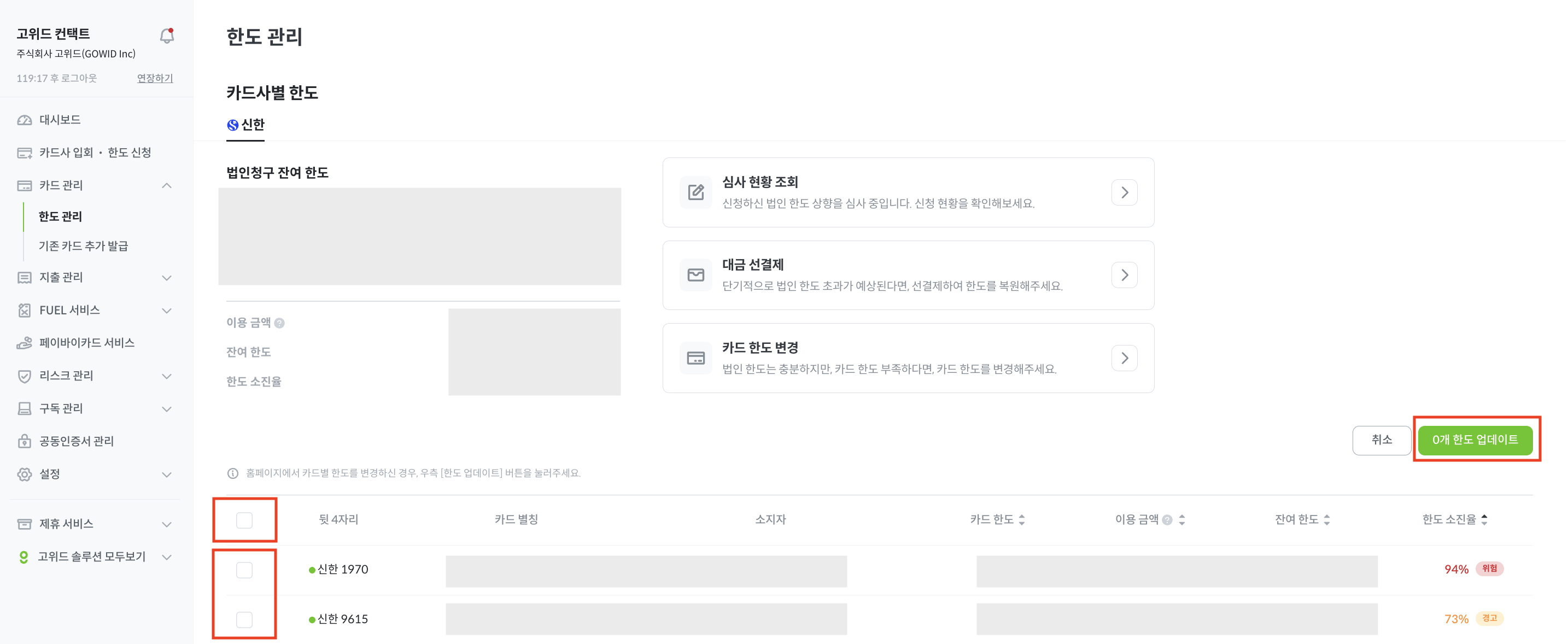Open 대시보드 from the sidebar

click(60, 120)
